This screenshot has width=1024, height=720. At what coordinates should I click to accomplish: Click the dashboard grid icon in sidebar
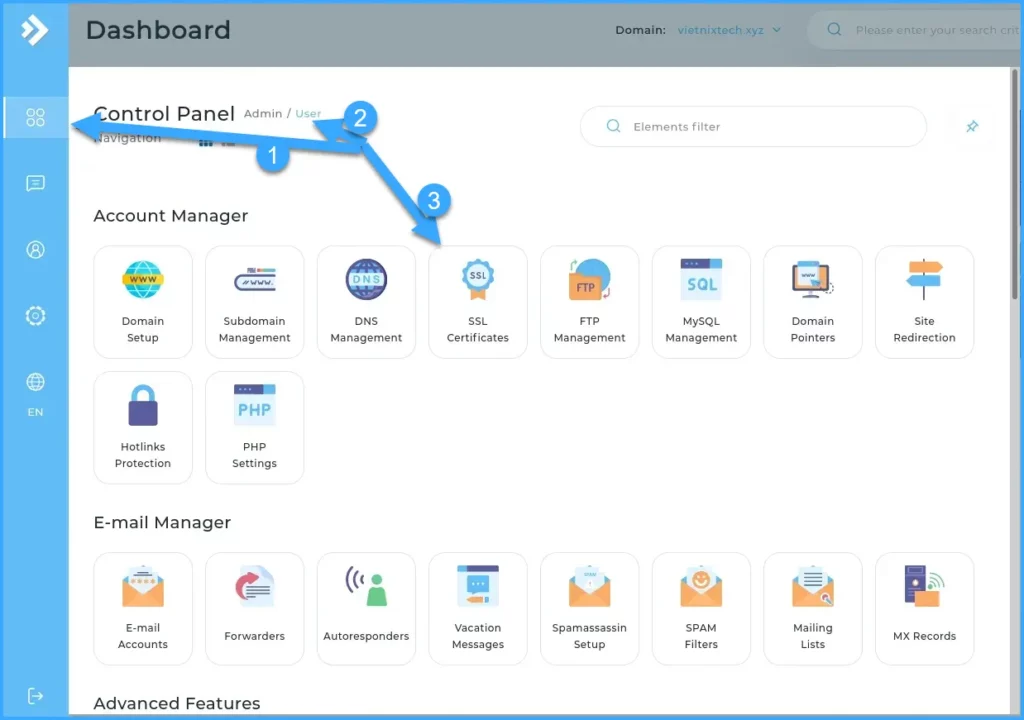pos(35,118)
